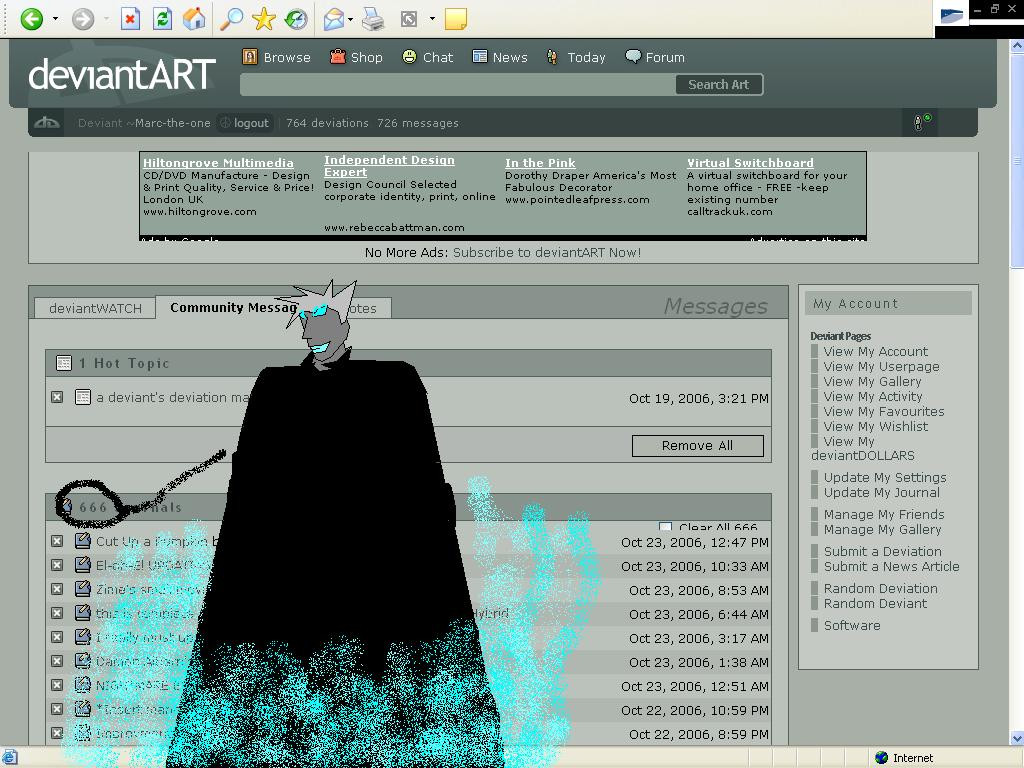Click journal icon in Oct 22, 10:59 PM row
The image size is (1024, 768).
[x=82, y=709]
